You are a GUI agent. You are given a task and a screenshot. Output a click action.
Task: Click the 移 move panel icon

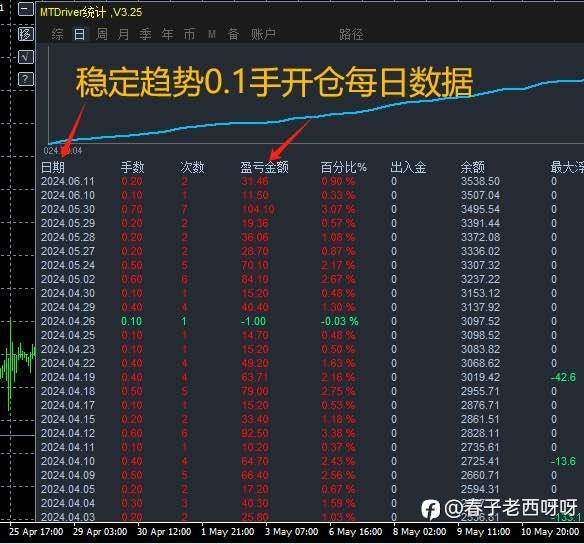coord(26,34)
